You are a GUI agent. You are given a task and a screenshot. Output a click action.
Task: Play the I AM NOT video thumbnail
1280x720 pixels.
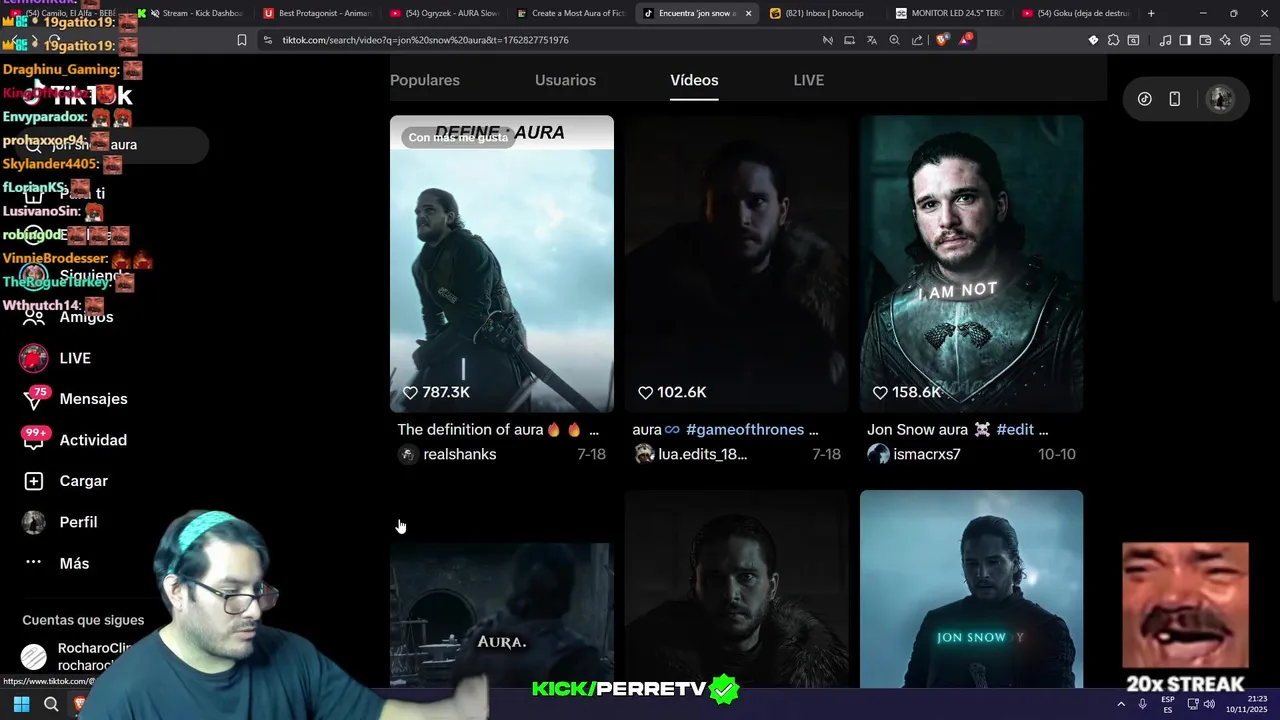(x=971, y=264)
